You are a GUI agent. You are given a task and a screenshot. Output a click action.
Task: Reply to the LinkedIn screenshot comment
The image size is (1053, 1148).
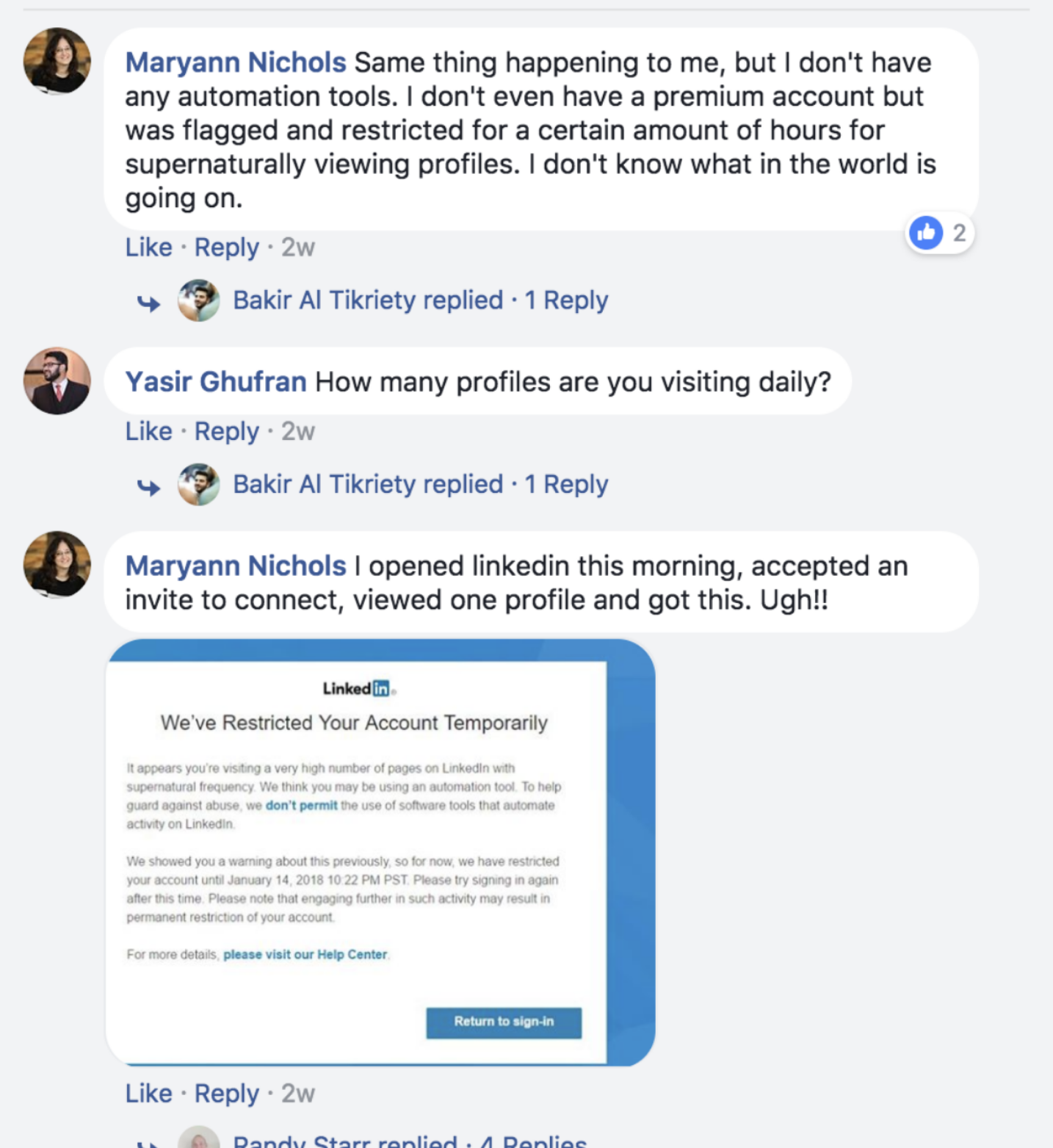tap(226, 1094)
